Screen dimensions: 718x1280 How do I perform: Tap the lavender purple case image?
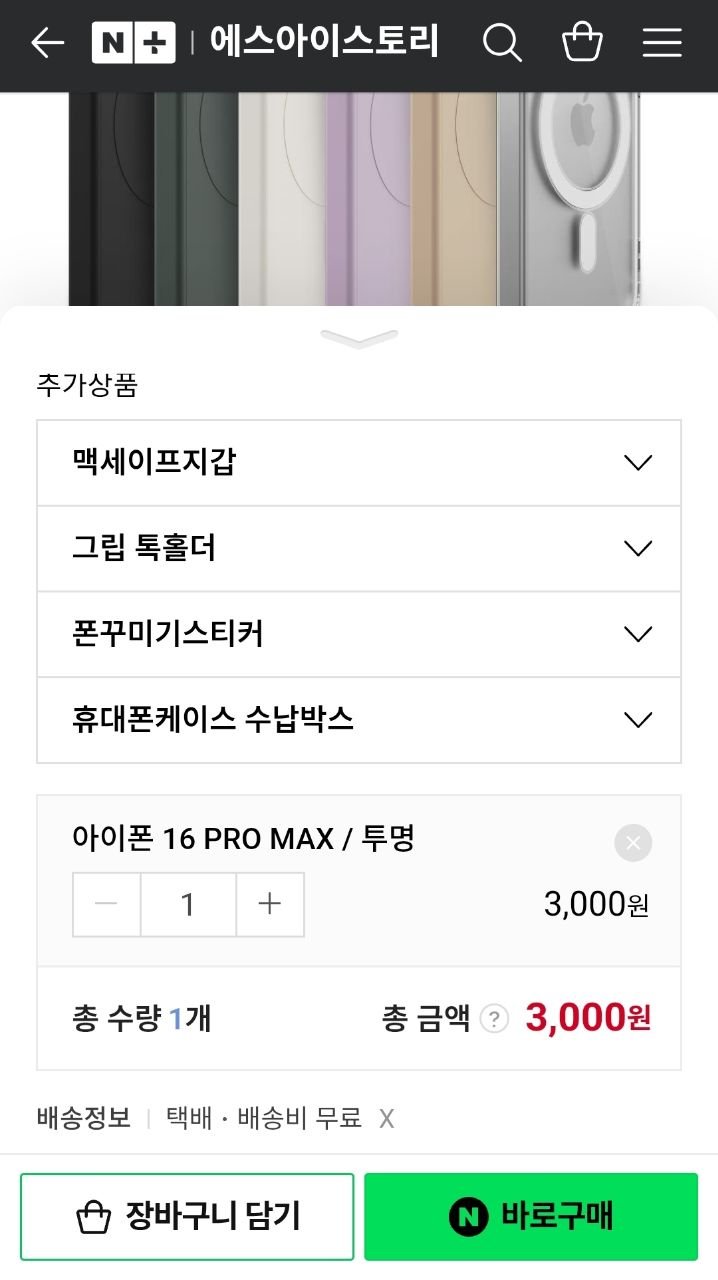tap(367, 198)
